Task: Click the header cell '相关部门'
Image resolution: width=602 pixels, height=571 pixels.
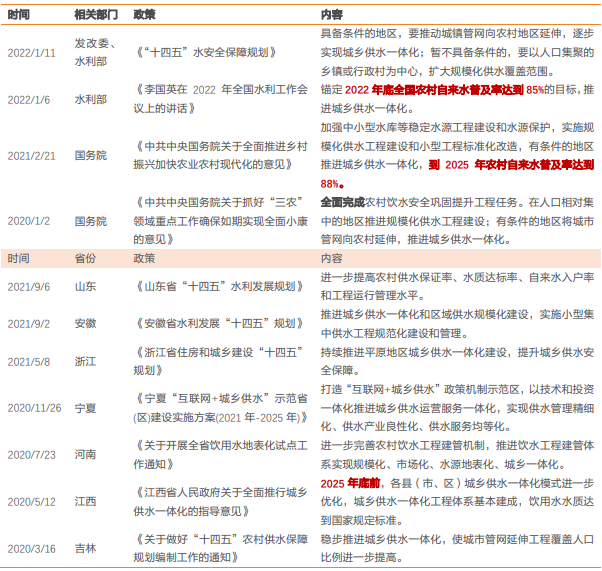Action: coord(96,15)
